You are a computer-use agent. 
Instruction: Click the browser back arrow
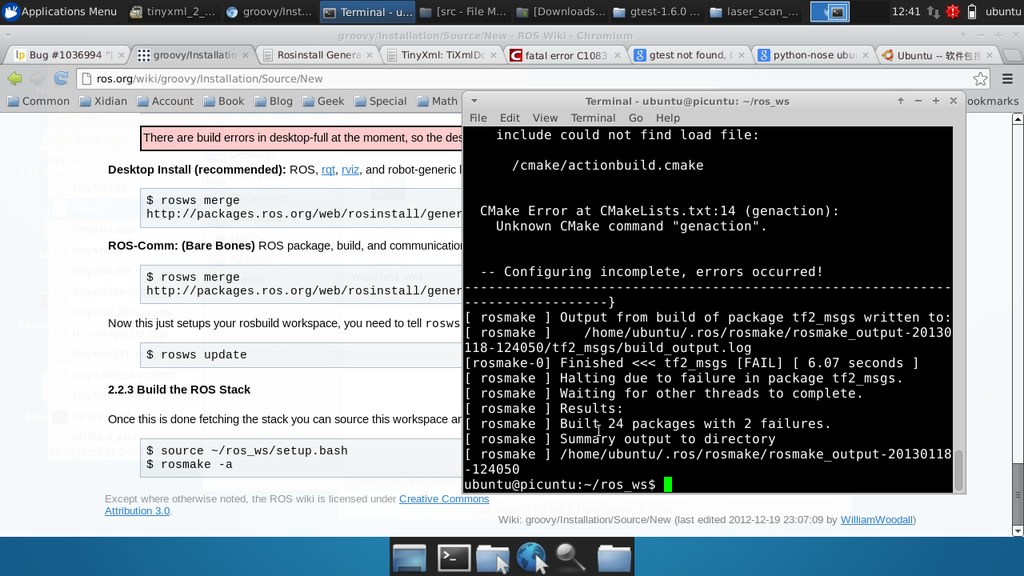click(14, 78)
